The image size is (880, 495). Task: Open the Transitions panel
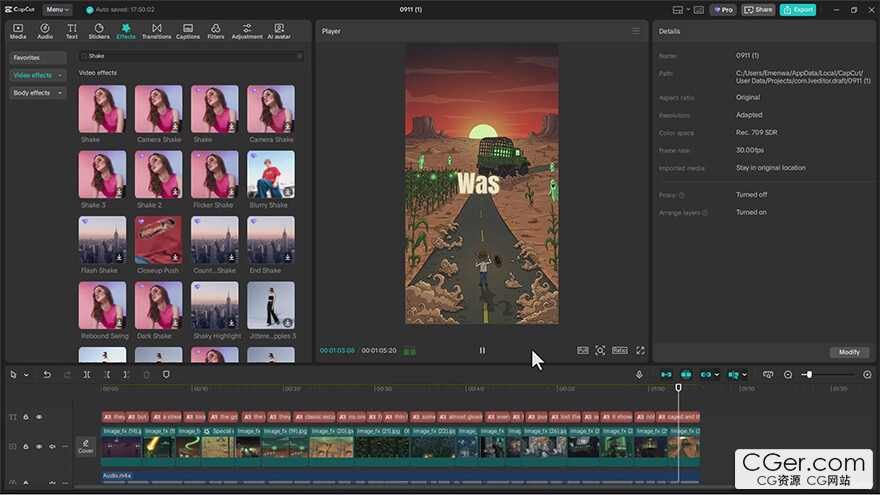click(x=156, y=30)
